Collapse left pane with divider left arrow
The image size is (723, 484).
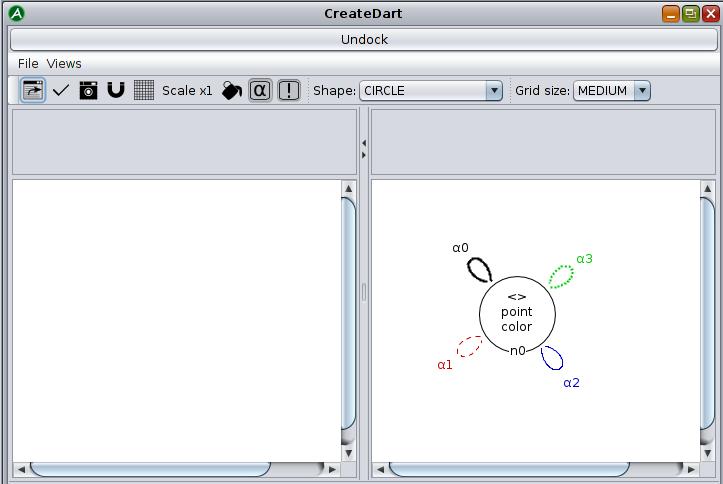(x=364, y=143)
